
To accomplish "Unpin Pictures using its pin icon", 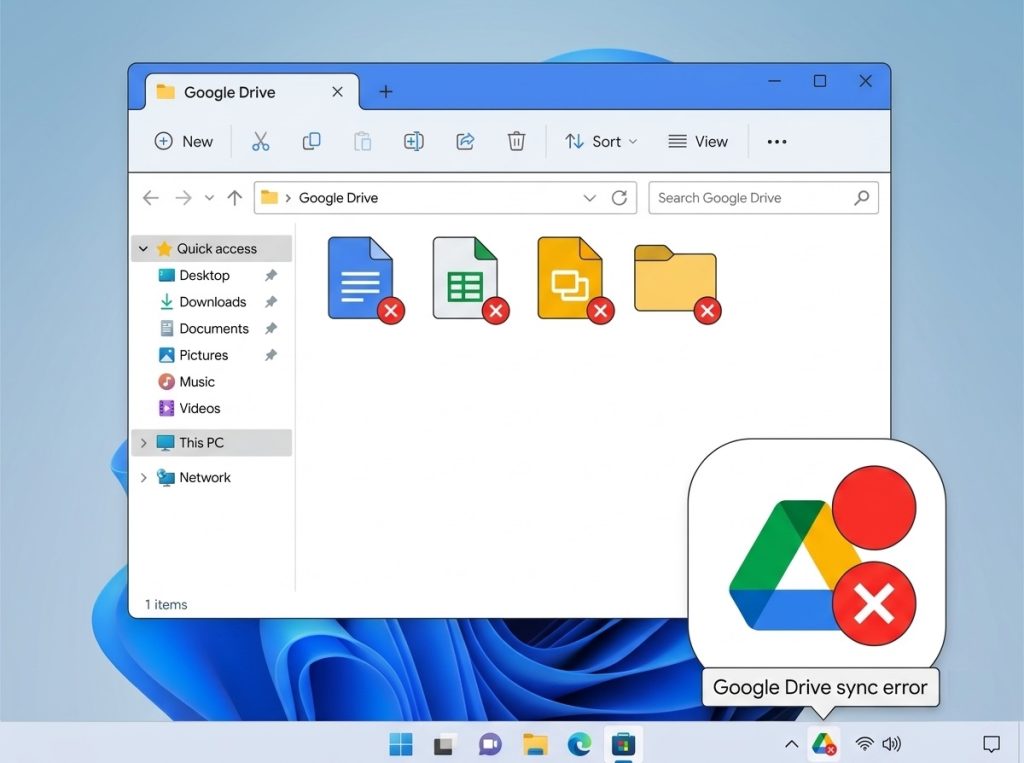I will coord(270,355).
